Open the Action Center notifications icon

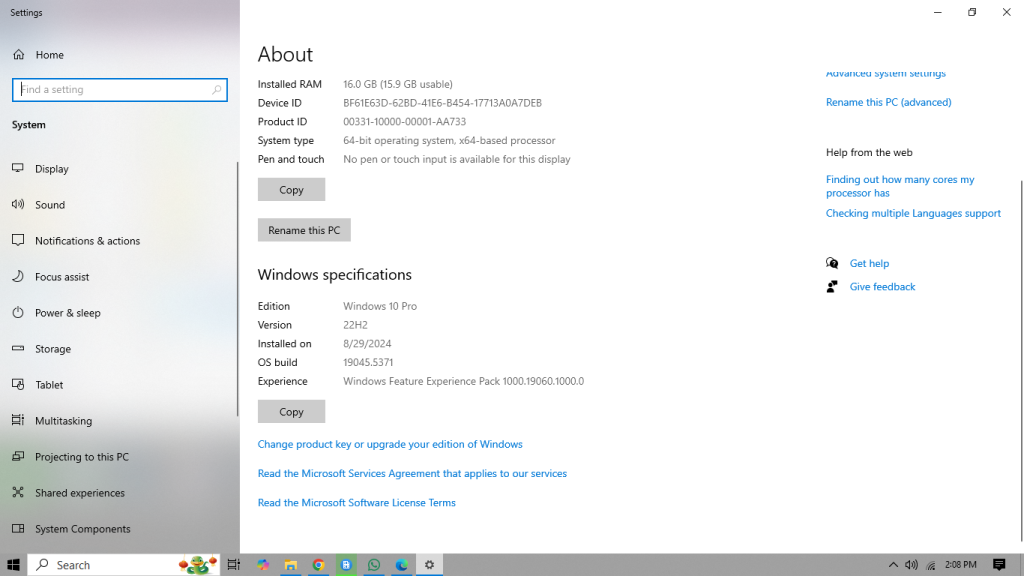tap(999, 565)
